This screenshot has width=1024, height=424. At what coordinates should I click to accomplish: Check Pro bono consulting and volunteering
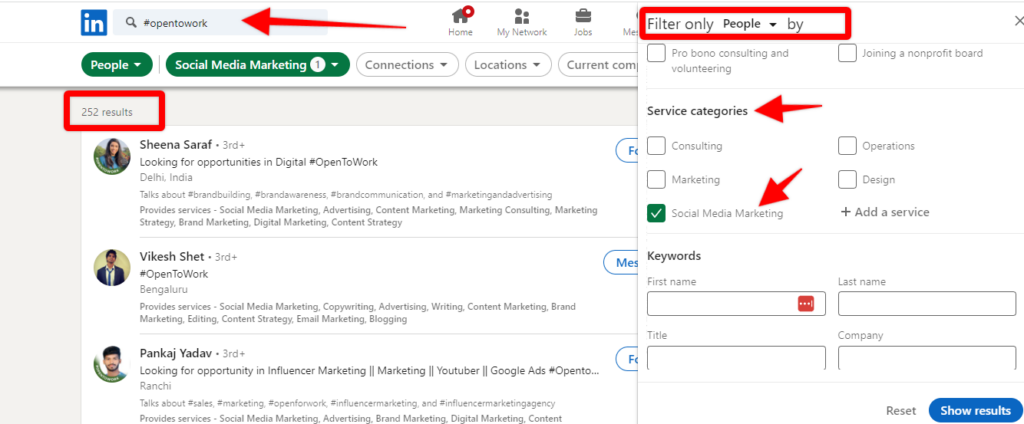656,54
